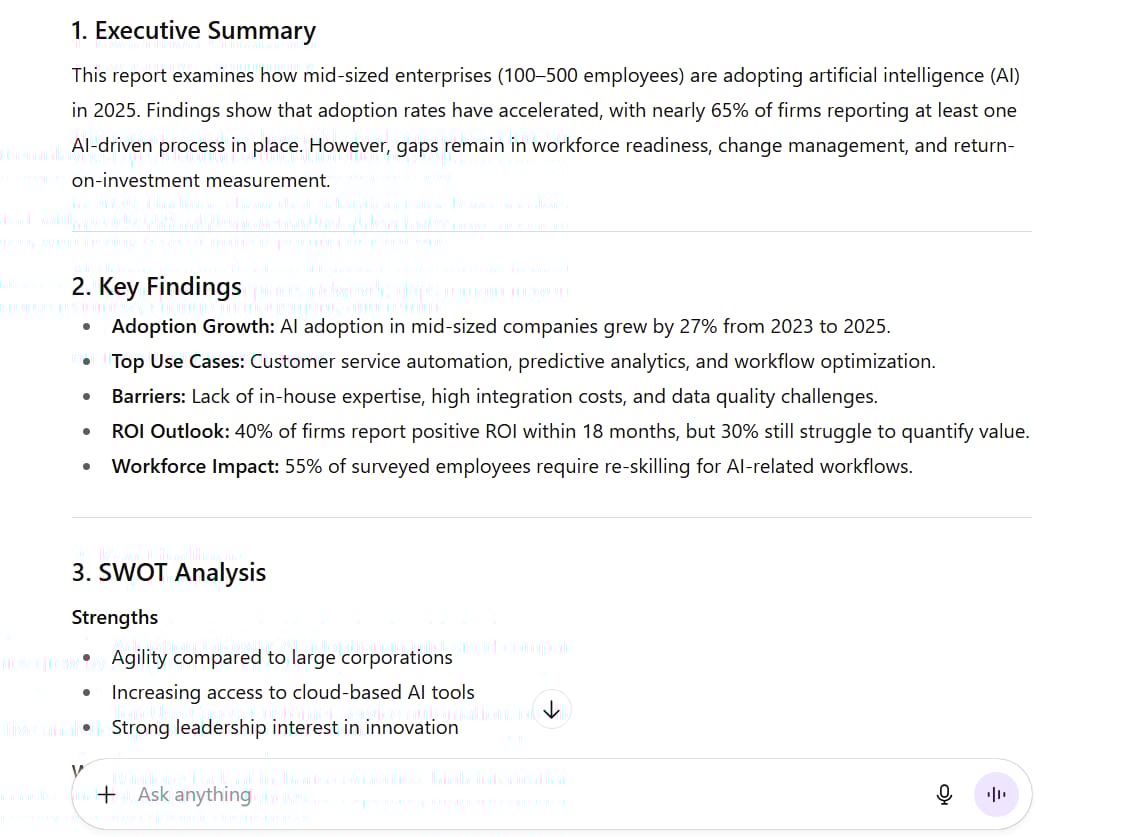The height and width of the screenshot is (837, 1130).
Task: Click the plus attach icon
Action: click(107, 795)
